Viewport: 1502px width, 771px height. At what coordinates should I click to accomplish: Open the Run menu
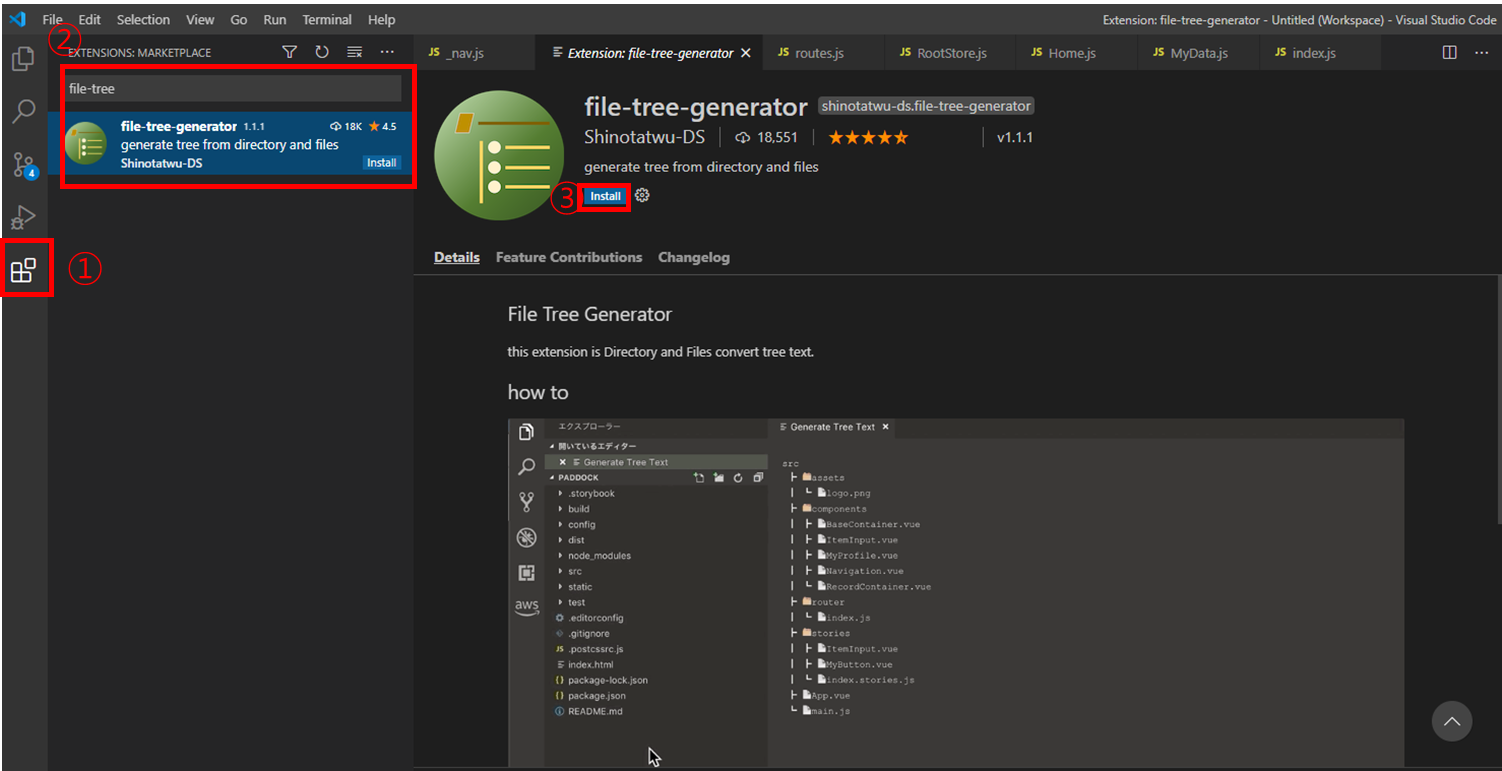pyautogui.click(x=274, y=19)
